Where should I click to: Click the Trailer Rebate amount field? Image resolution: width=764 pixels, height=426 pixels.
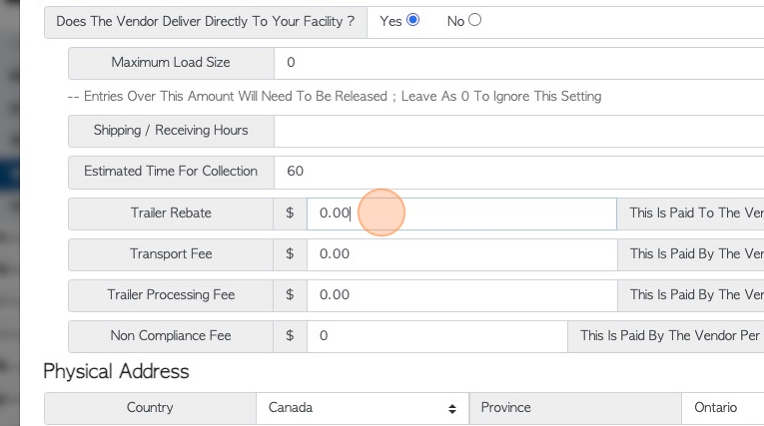[x=461, y=213]
